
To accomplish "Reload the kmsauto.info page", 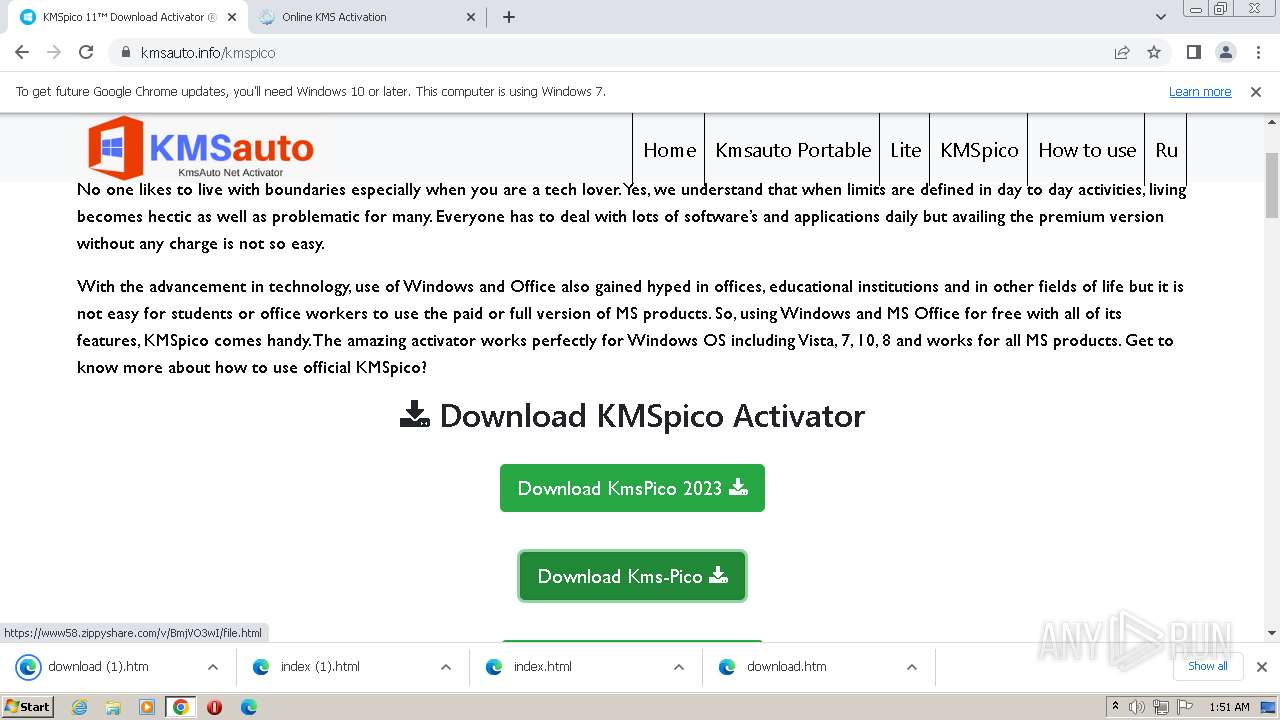I will pos(86,52).
